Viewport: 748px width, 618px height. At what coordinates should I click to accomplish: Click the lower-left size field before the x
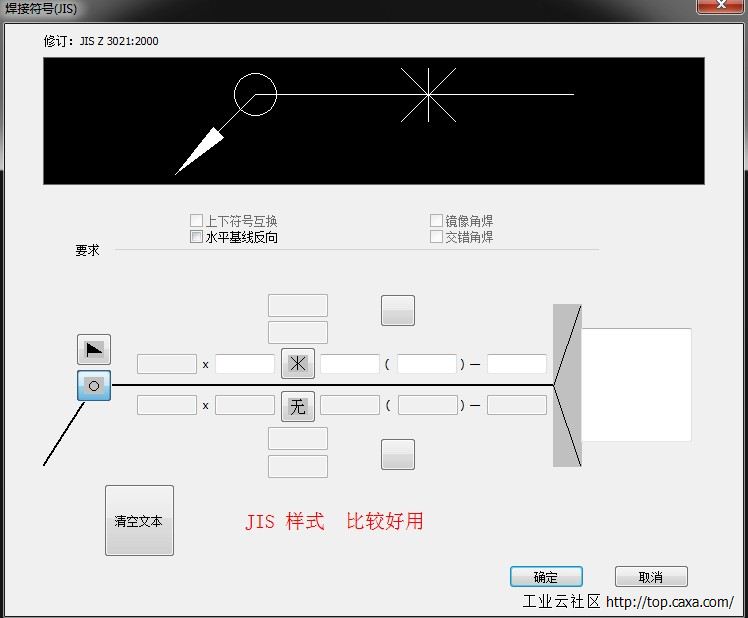[x=167, y=405]
